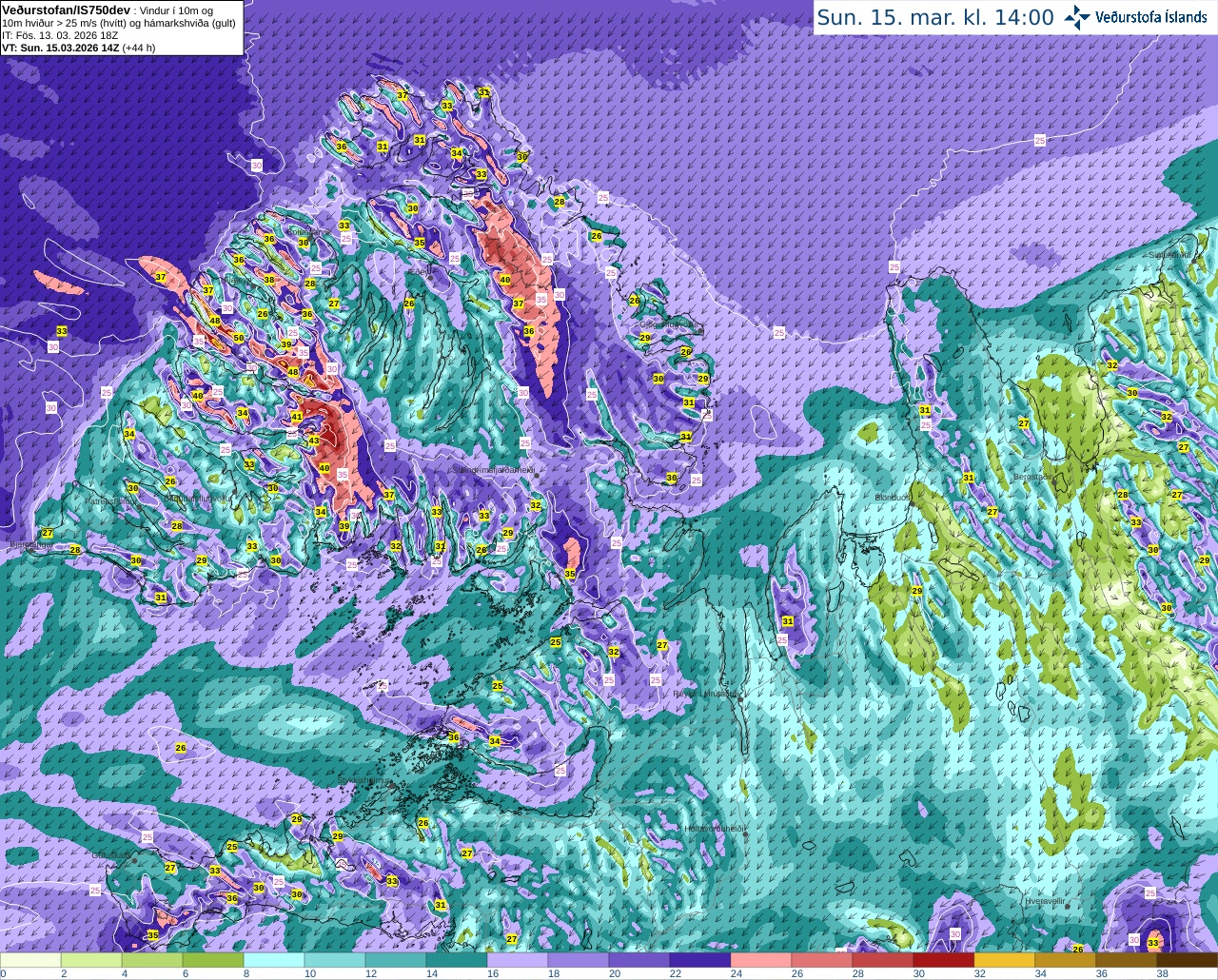Click the Hveravellir station dot
Image resolution: width=1218 pixels, height=980 pixels.
click(1067, 908)
